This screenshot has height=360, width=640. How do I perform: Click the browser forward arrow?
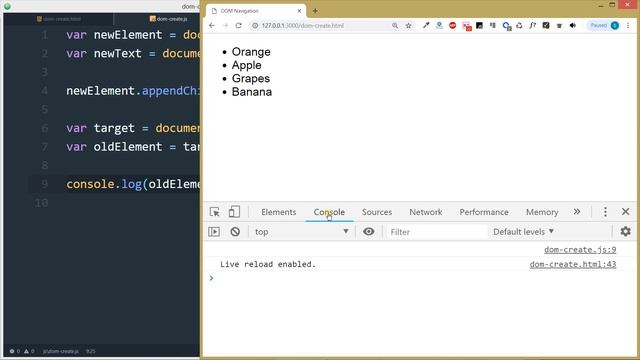(225, 25)
